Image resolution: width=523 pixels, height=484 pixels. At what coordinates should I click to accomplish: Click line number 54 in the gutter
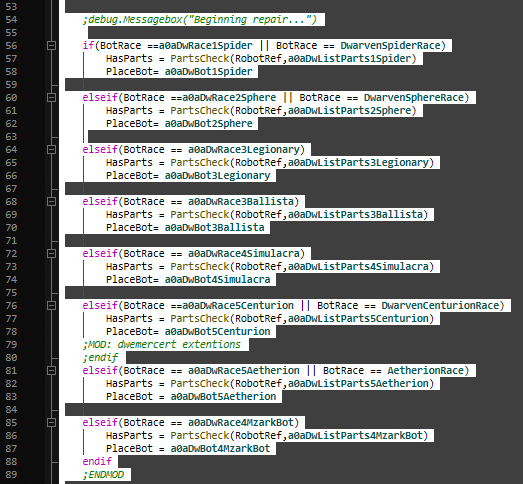[11, 20]
